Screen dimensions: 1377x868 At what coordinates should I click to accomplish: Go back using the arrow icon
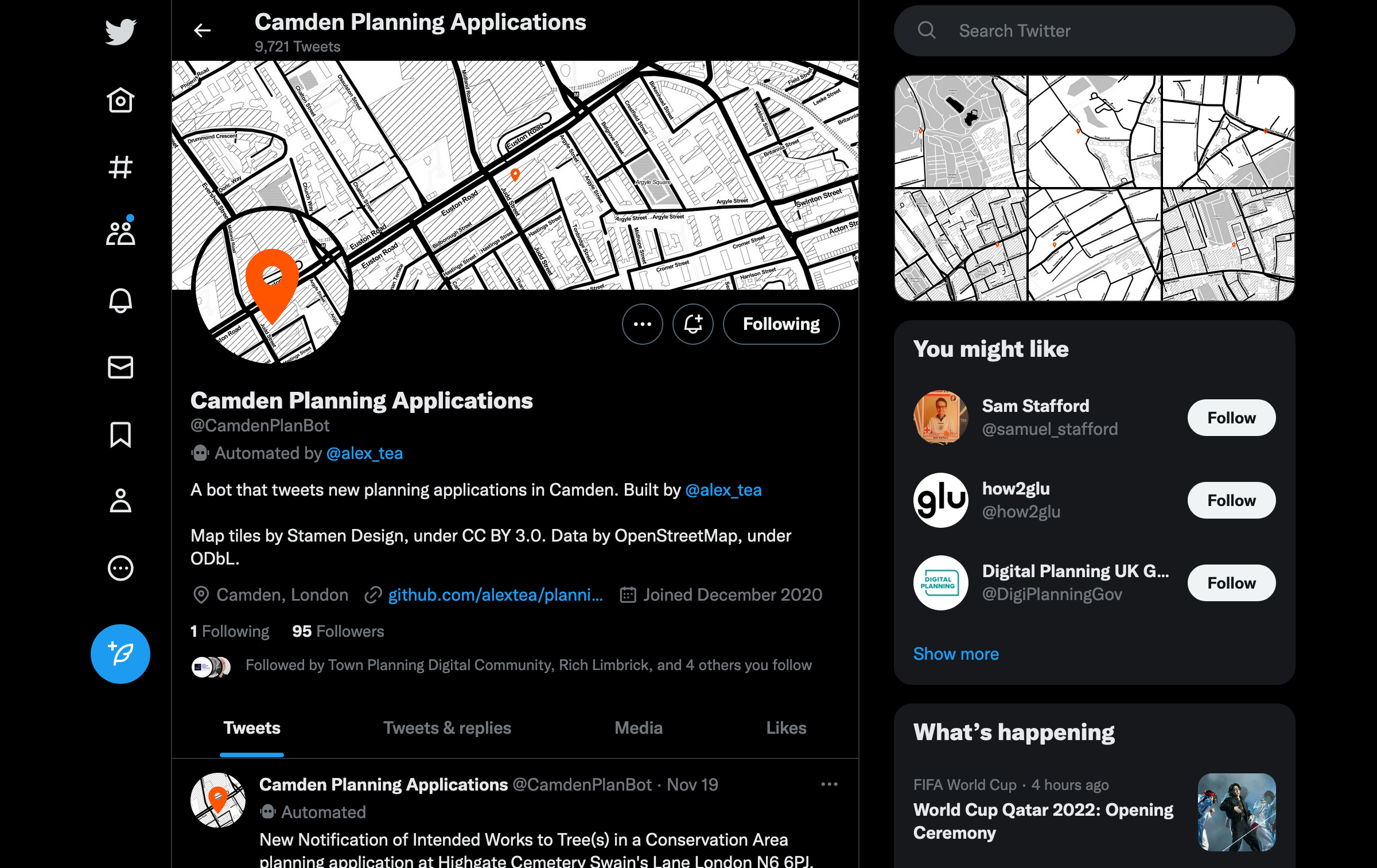202,30
